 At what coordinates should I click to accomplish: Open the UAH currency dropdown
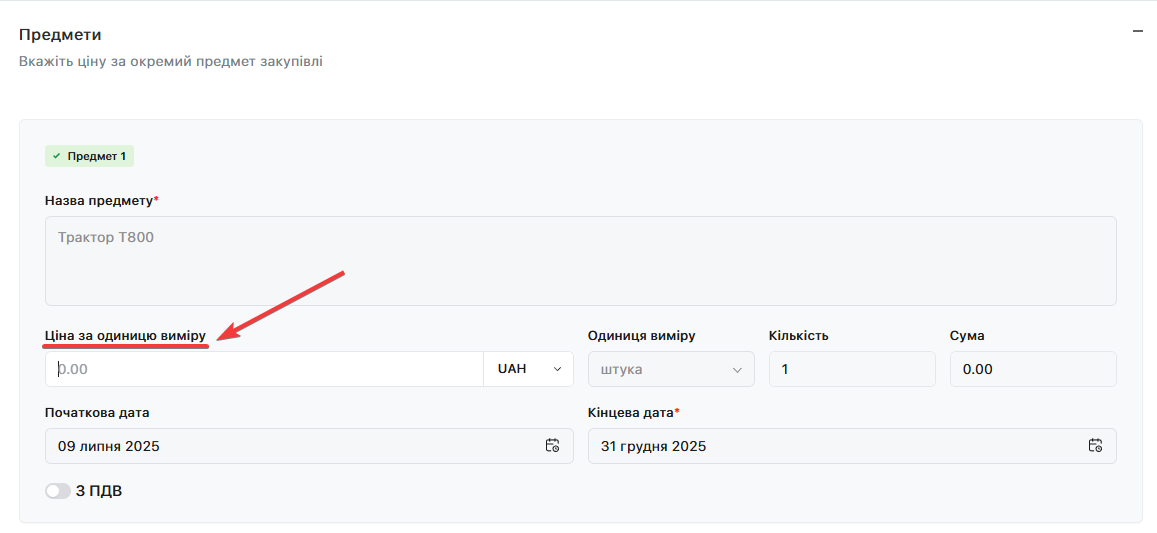tap(528, 369)
